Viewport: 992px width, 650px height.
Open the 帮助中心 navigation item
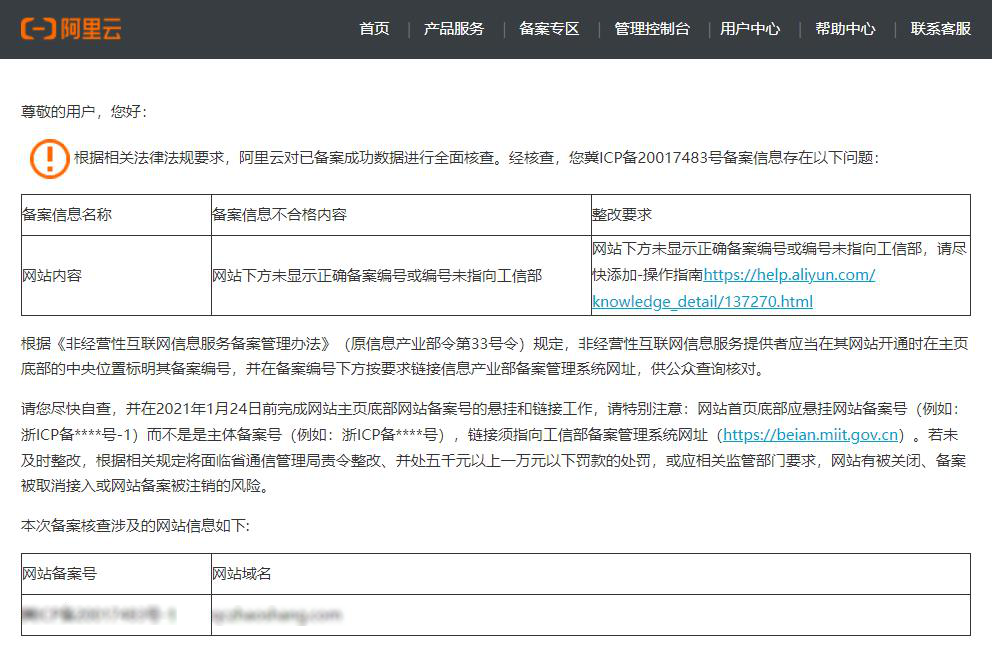[845, 28]
